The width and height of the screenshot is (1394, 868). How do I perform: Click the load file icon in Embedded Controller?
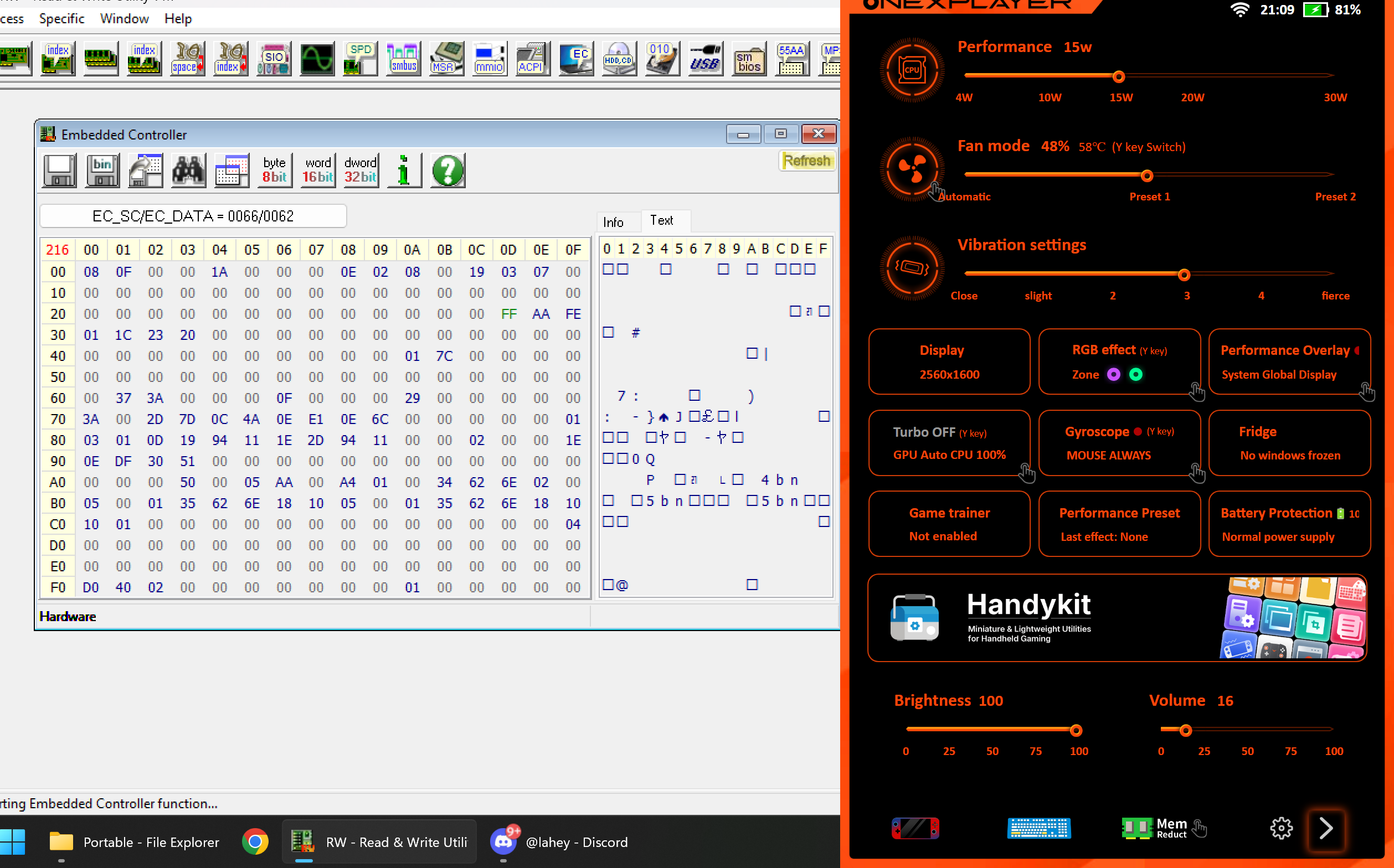tap(145, 170)
